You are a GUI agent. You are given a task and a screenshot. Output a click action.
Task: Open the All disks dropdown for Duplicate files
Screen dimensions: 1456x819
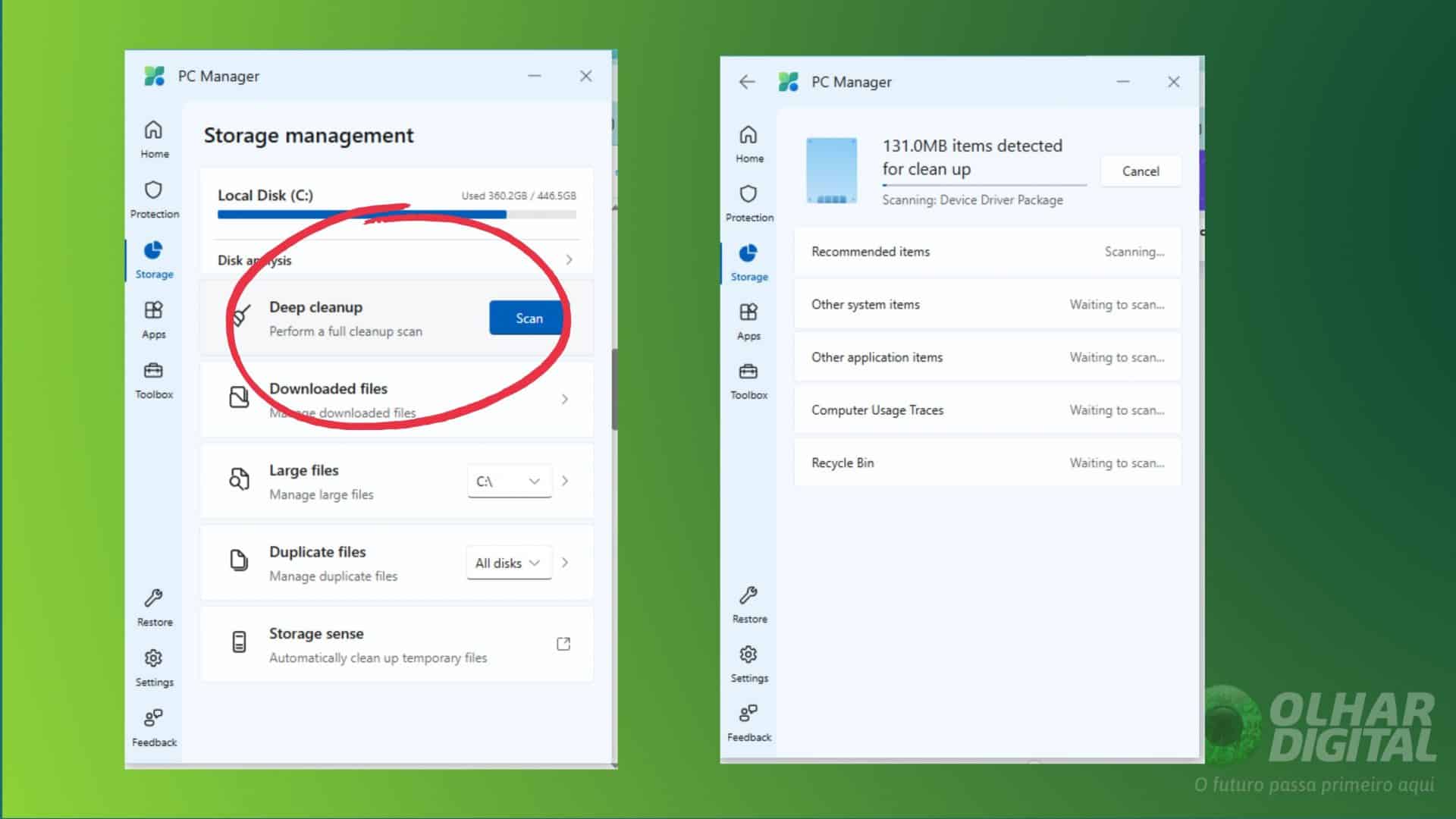tap(508, 563)
